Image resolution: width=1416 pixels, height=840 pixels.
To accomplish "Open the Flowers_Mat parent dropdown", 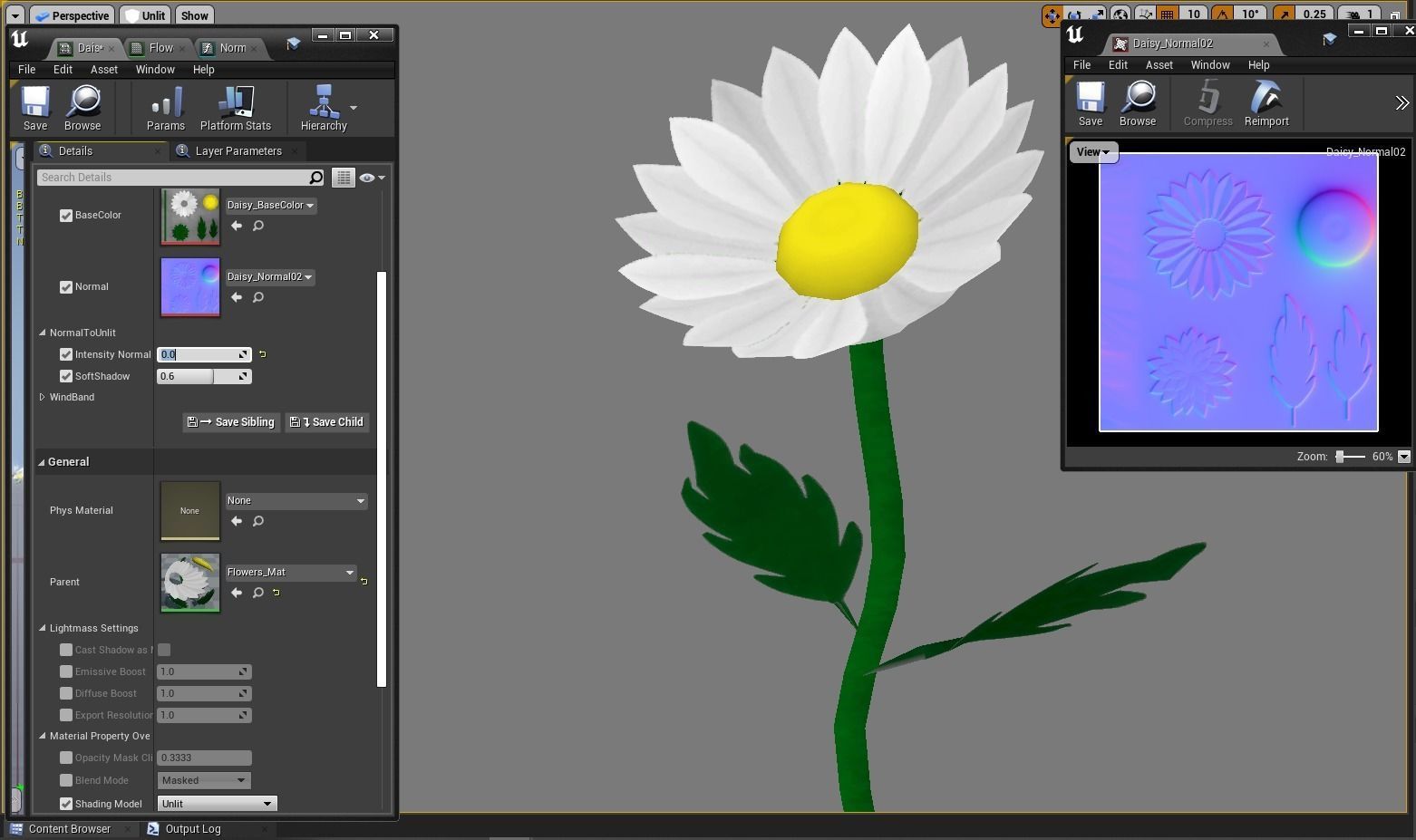I will click(290, 573).
